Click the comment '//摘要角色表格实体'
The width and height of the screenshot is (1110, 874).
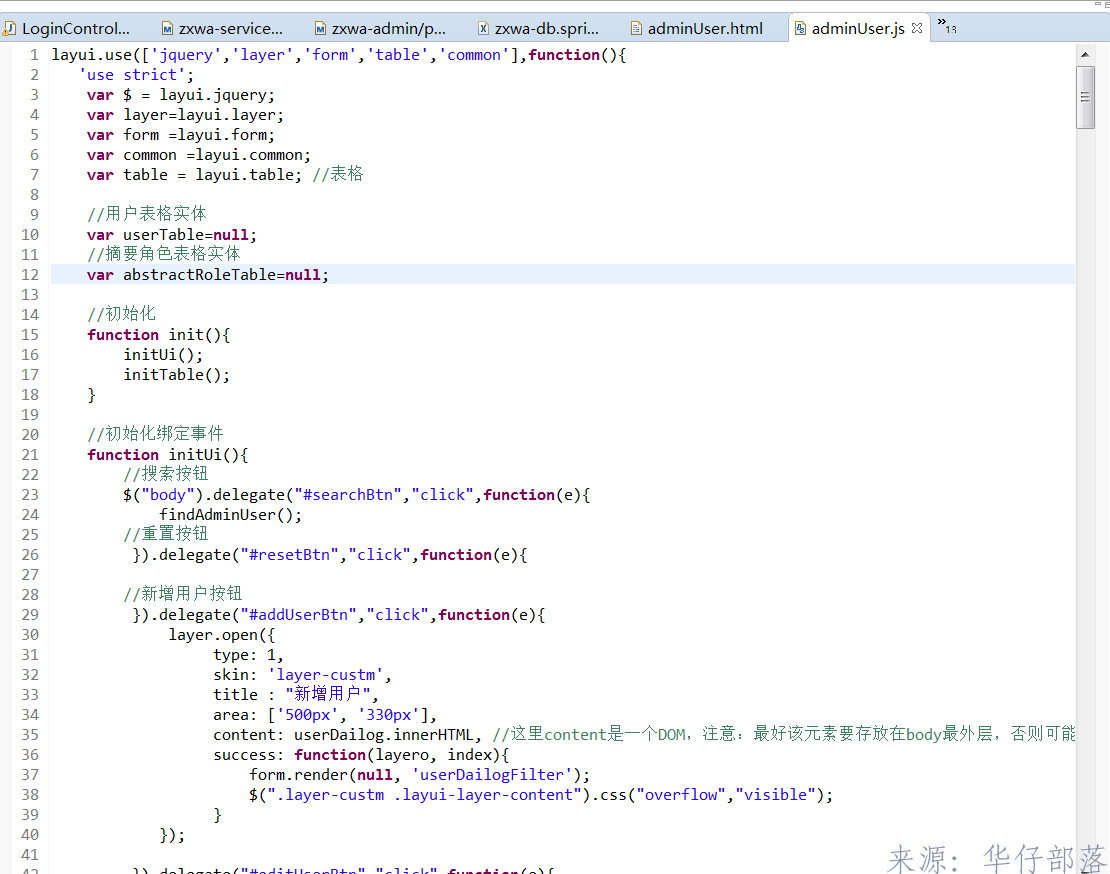click(x=164, y=254)
